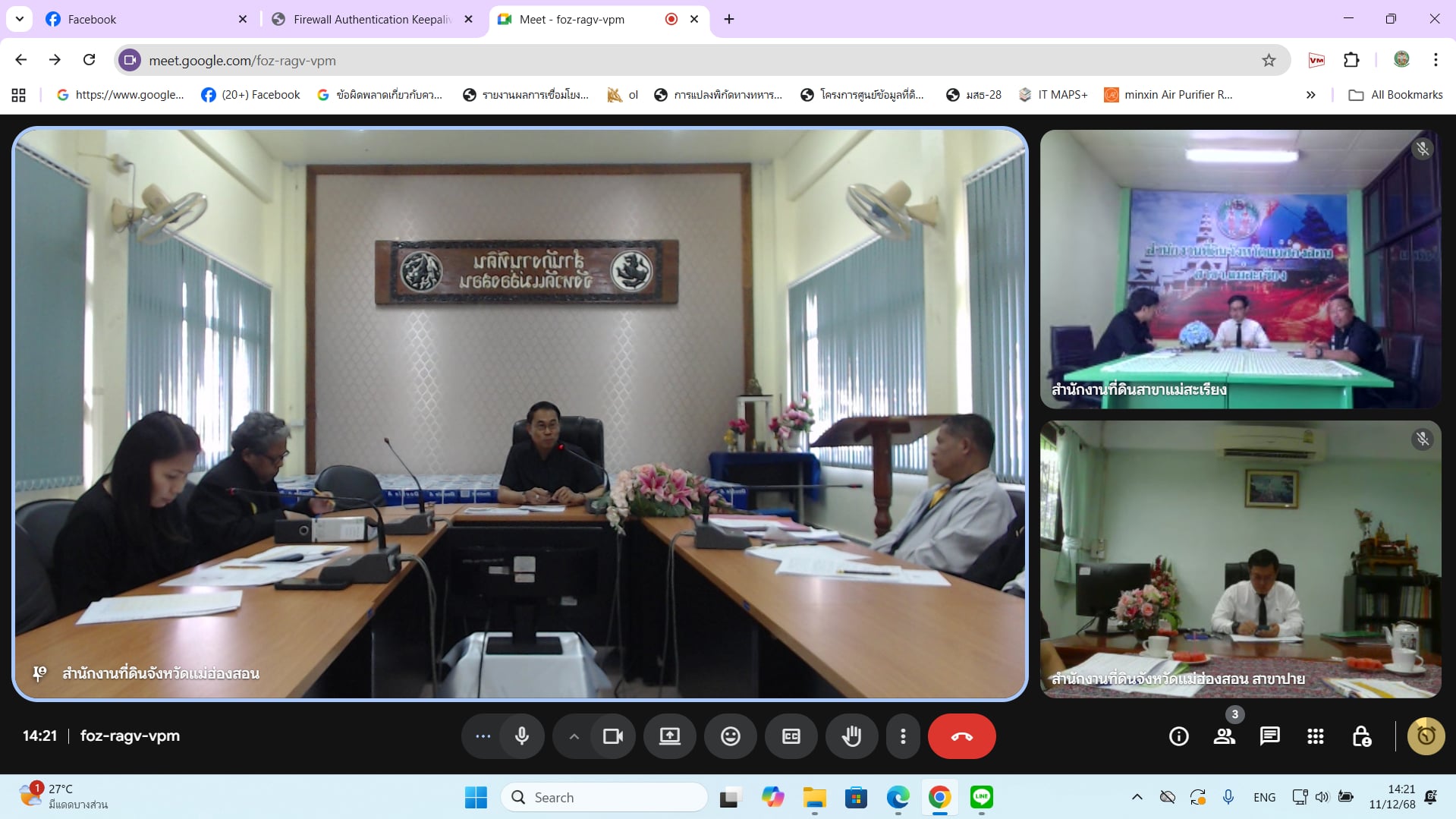
Task: Open the Activities grid icon
Action: tap(1315, 736)
